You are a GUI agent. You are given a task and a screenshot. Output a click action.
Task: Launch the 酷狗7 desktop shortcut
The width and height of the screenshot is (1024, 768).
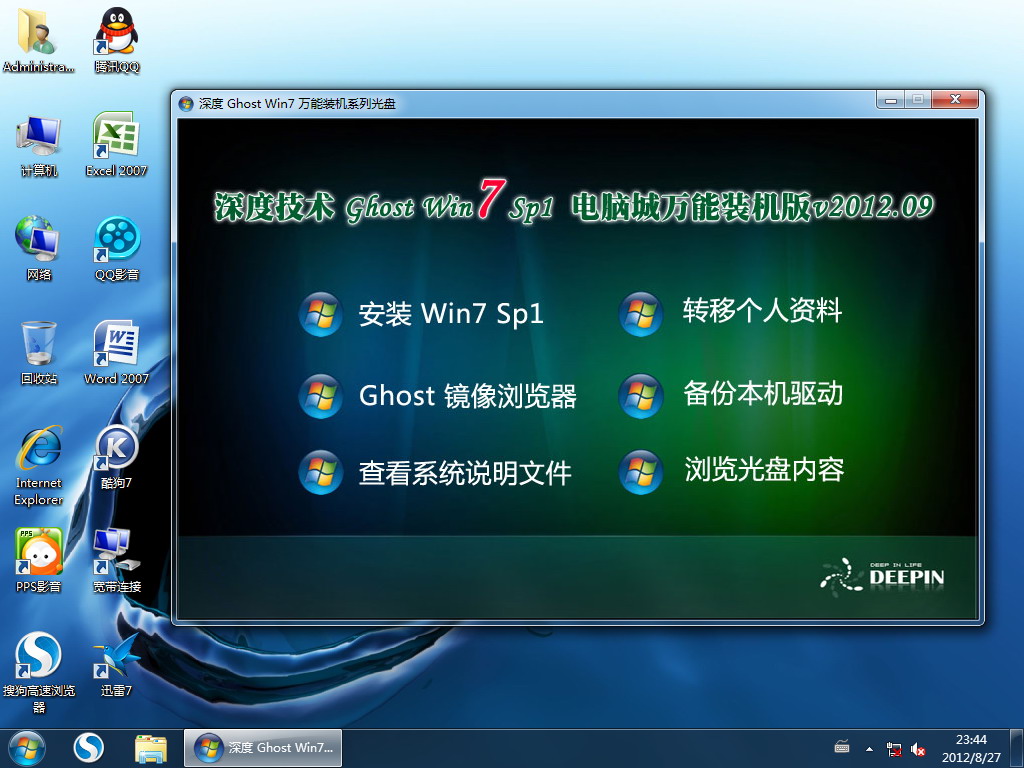116,456
